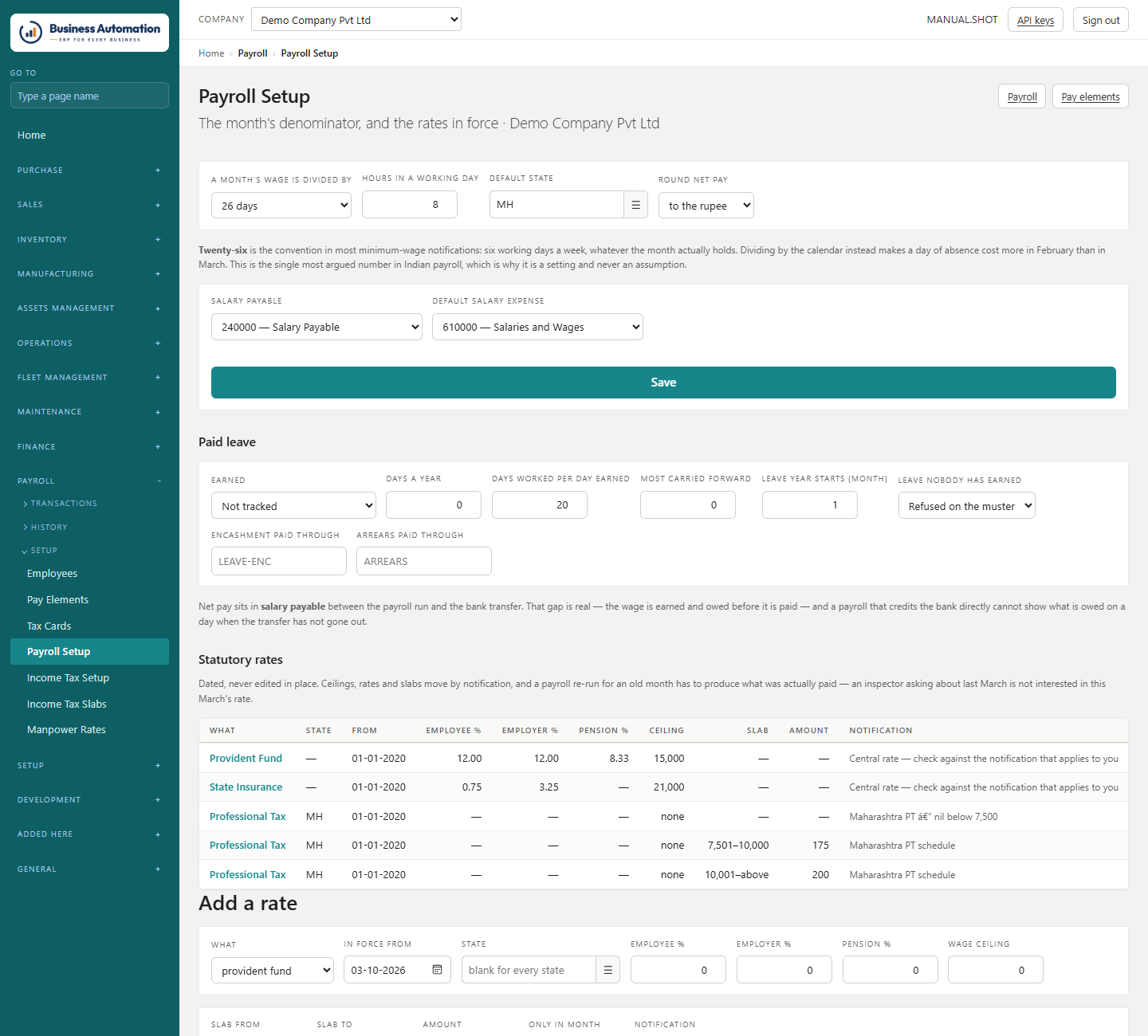Screen dimensions: 1148x1036
Task: Open the month's wage divided by dropdown
Action: click(x=281, y=205)
